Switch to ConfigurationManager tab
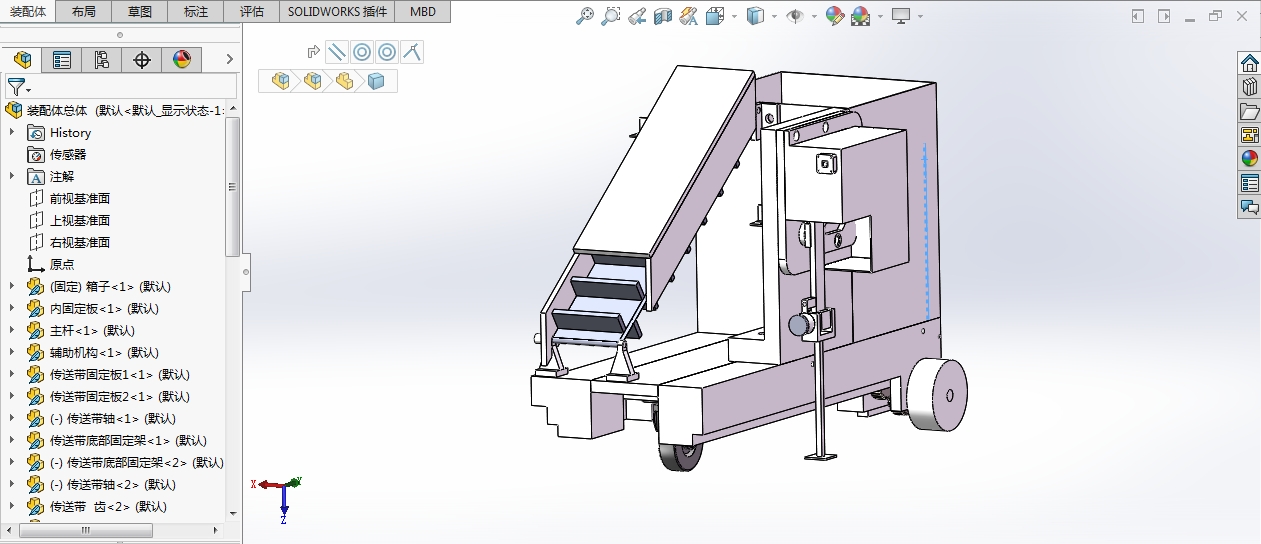The width and height of the screenshot is (1261, 544). pyautogui.click(x=102, y=60)
